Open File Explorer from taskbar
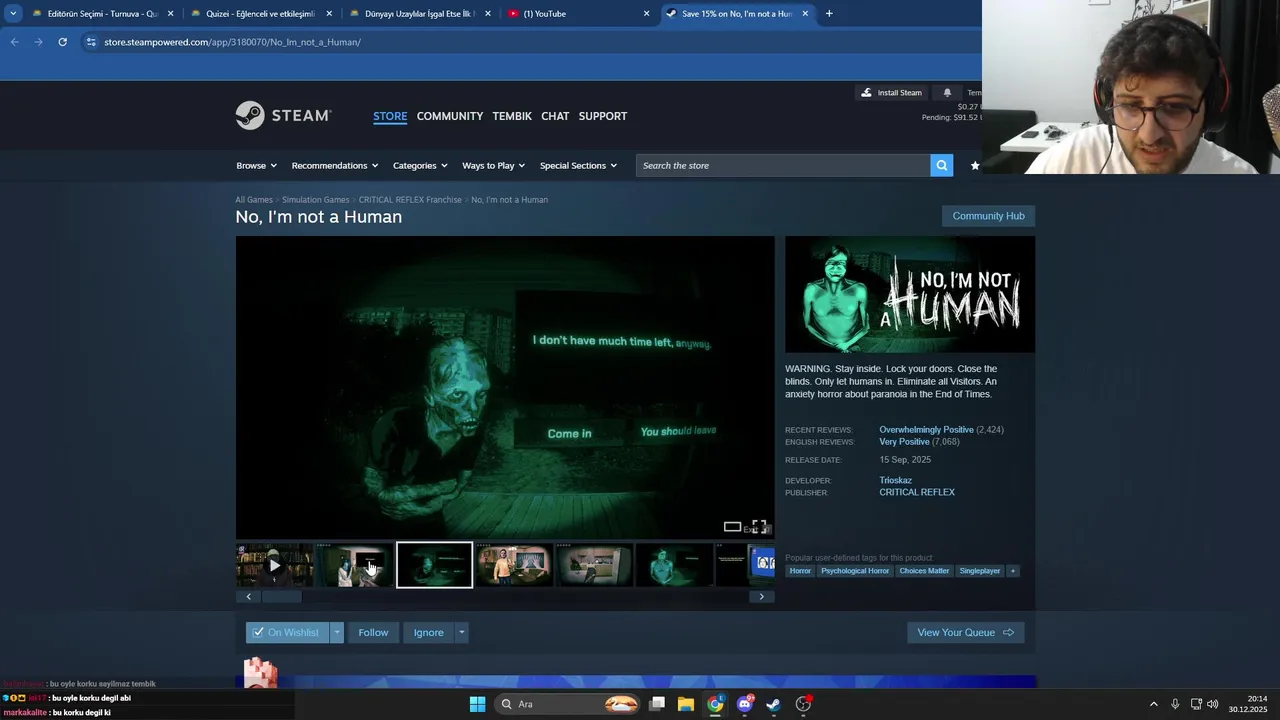 tap(686, 704)
